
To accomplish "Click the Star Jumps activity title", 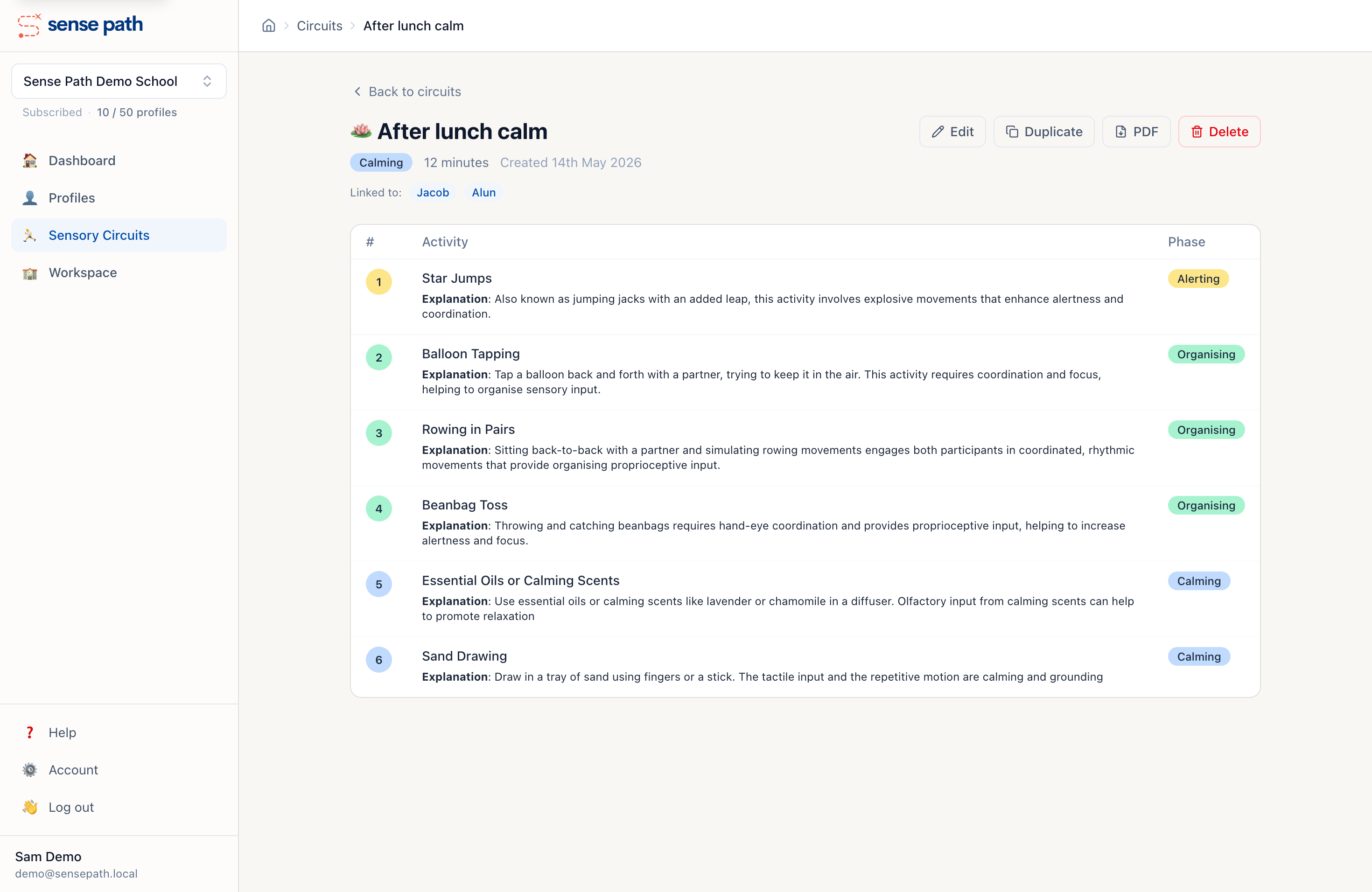I will pos(456,279).
